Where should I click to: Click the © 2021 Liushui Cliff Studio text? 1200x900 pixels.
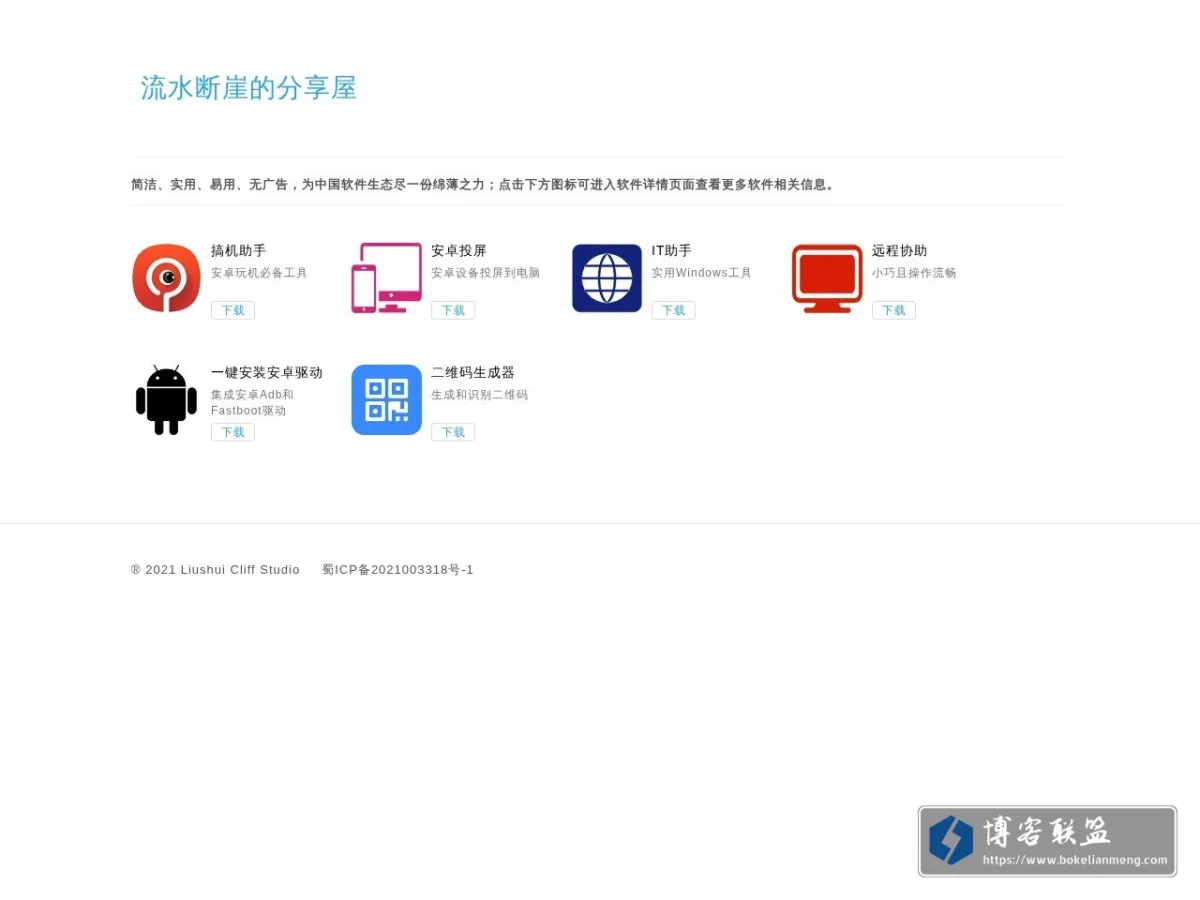click(x=215, y=570)
